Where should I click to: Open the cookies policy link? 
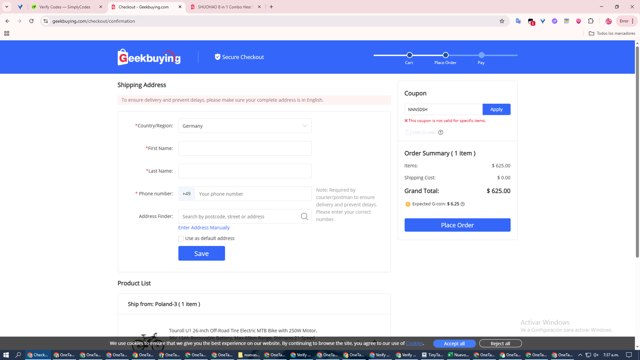click(414, 344)
